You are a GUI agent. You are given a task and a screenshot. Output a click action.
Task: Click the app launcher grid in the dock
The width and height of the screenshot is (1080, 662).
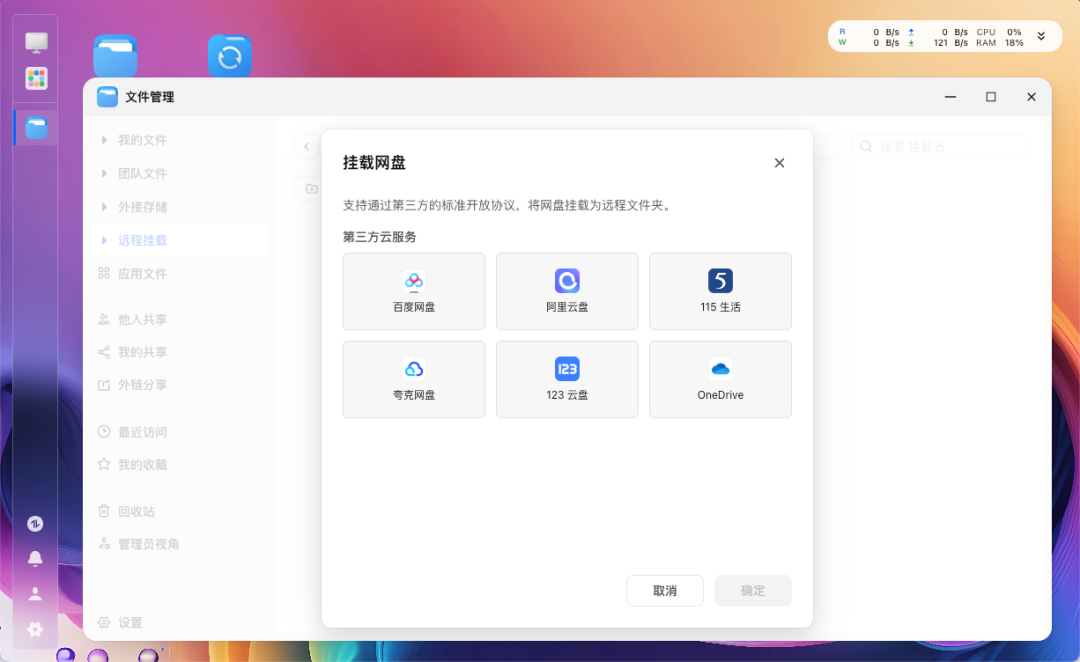(35, 76)
